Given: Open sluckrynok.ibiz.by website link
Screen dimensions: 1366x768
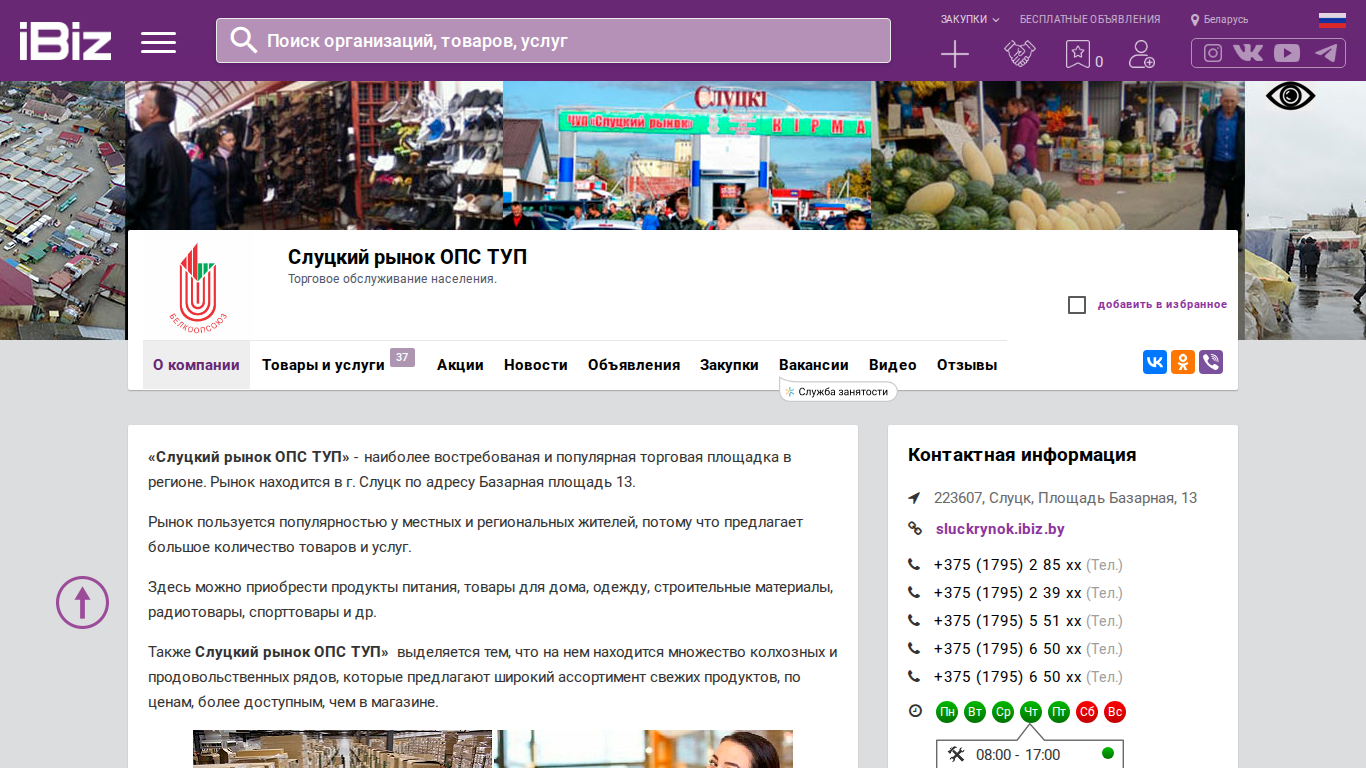Looking at the screenshot, I should point(1000,529).
